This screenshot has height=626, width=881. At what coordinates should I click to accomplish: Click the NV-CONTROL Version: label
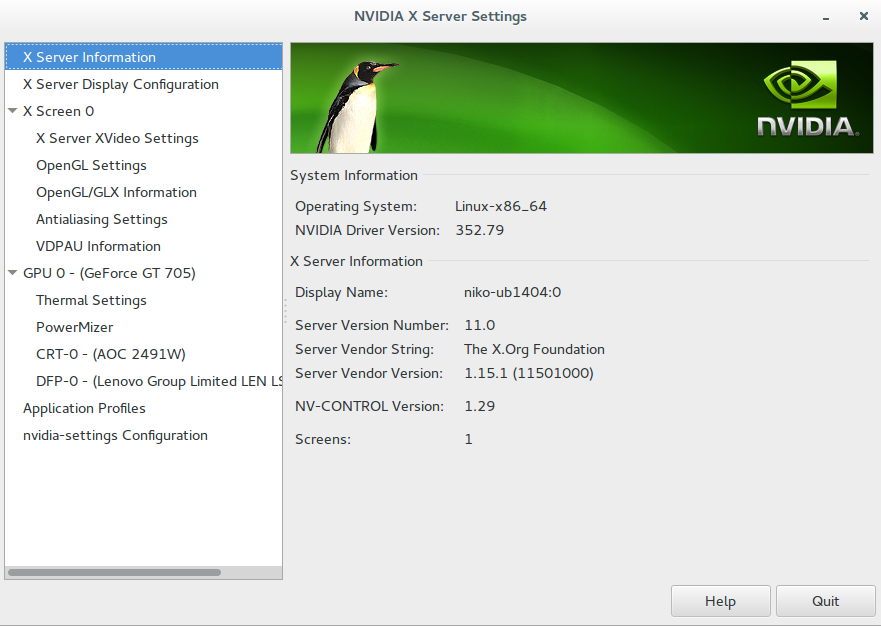370,406
